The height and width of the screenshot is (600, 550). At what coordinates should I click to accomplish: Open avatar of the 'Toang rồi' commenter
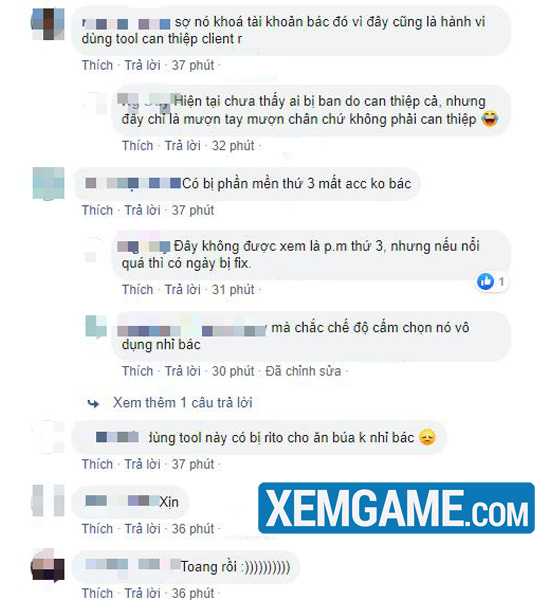48,566
